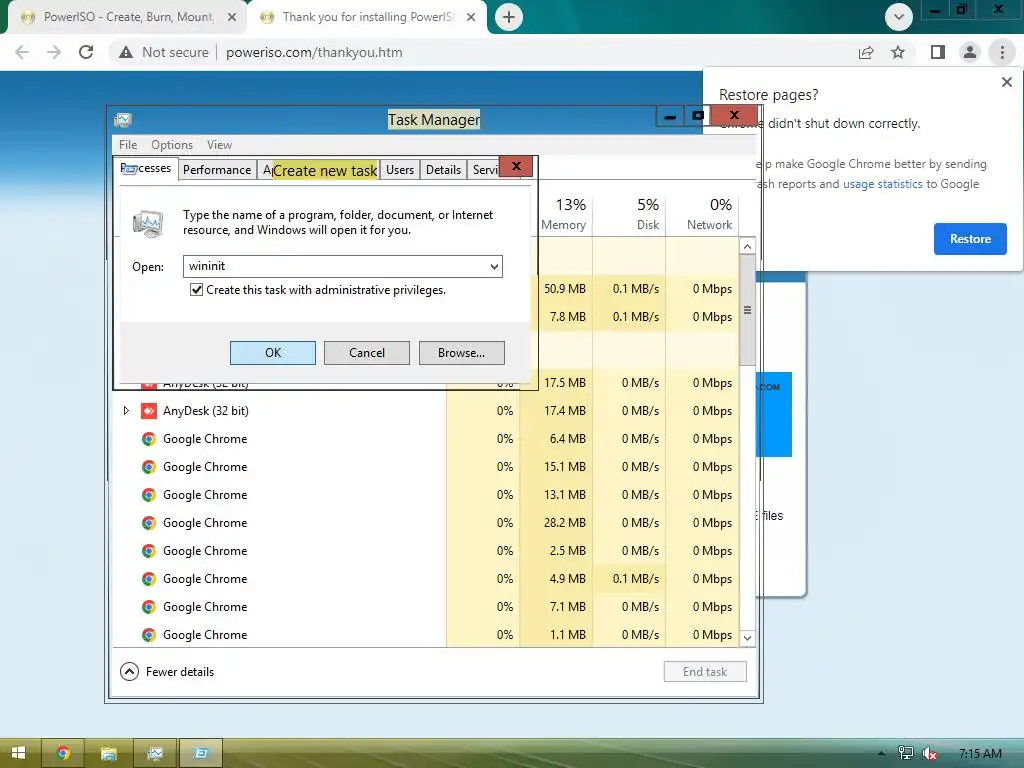The height and width of the screenshot is (768, 1024).
Task: Click the process list scrollbar thumb
Action: [747, 310]
